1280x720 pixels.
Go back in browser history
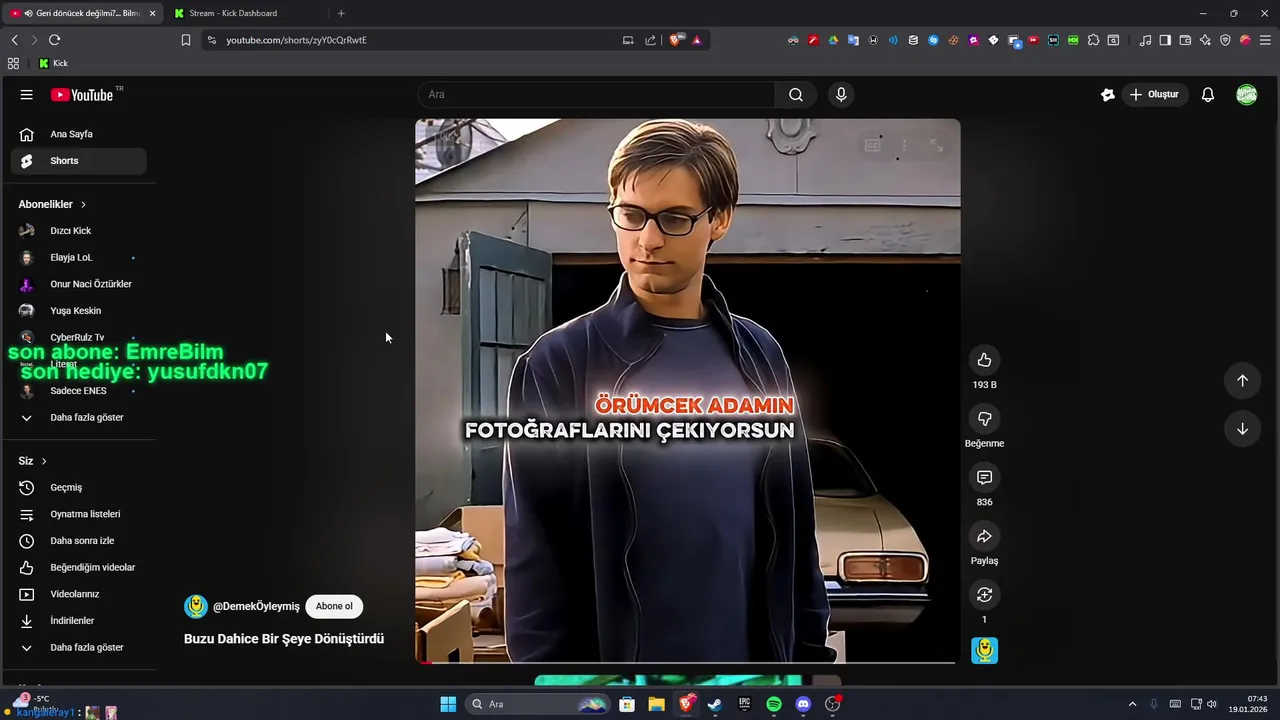click(14, 40)
